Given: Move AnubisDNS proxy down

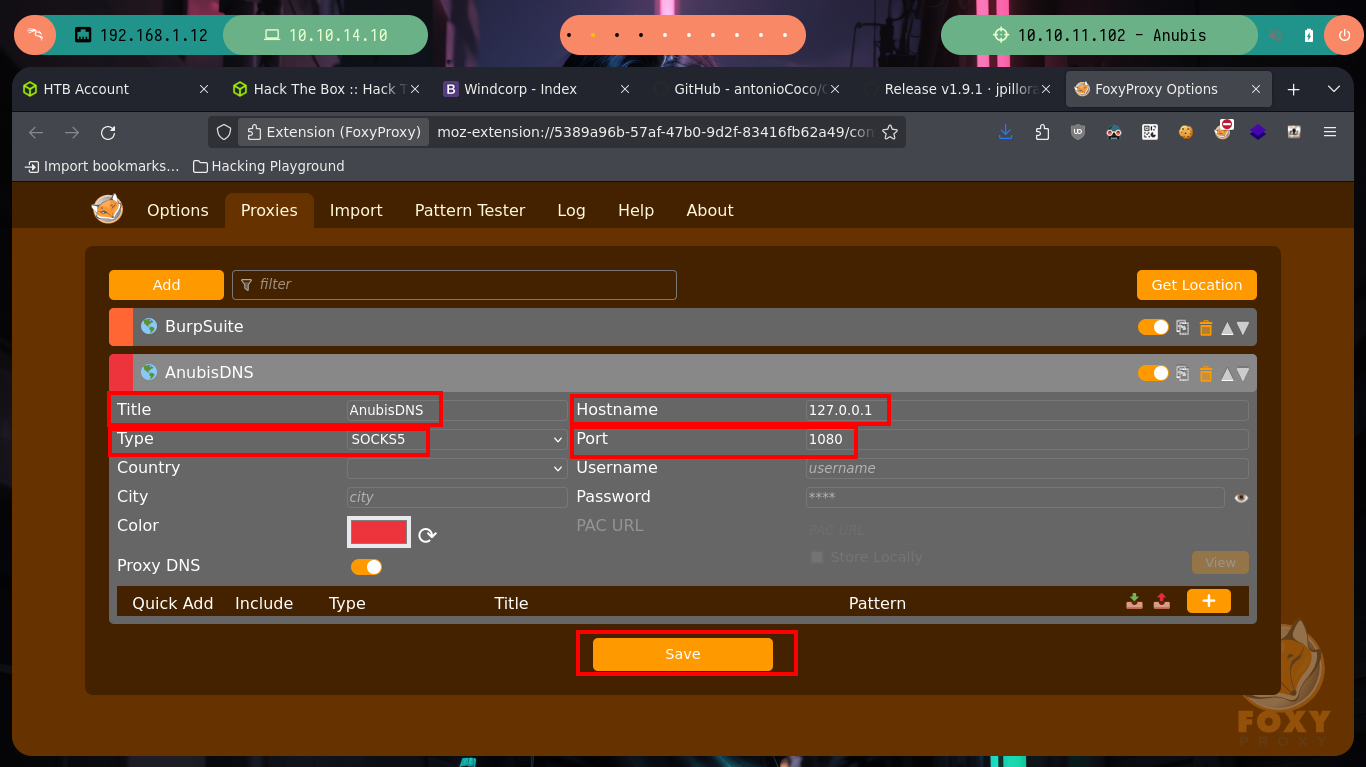Looking at the screenshot, I should tap(1243, 374).
